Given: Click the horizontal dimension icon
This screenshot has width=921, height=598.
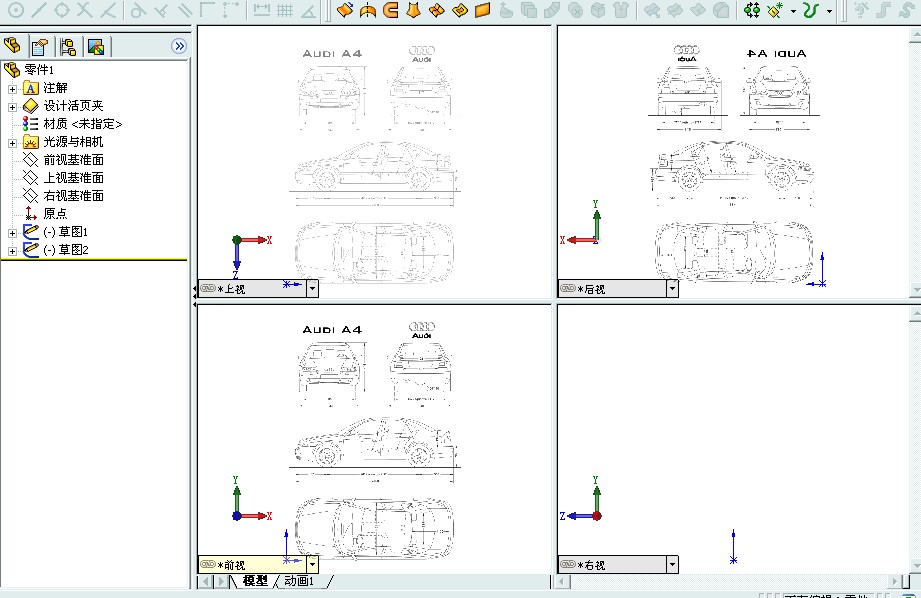Looking at the screenshot, I should [x=261, y=9].
